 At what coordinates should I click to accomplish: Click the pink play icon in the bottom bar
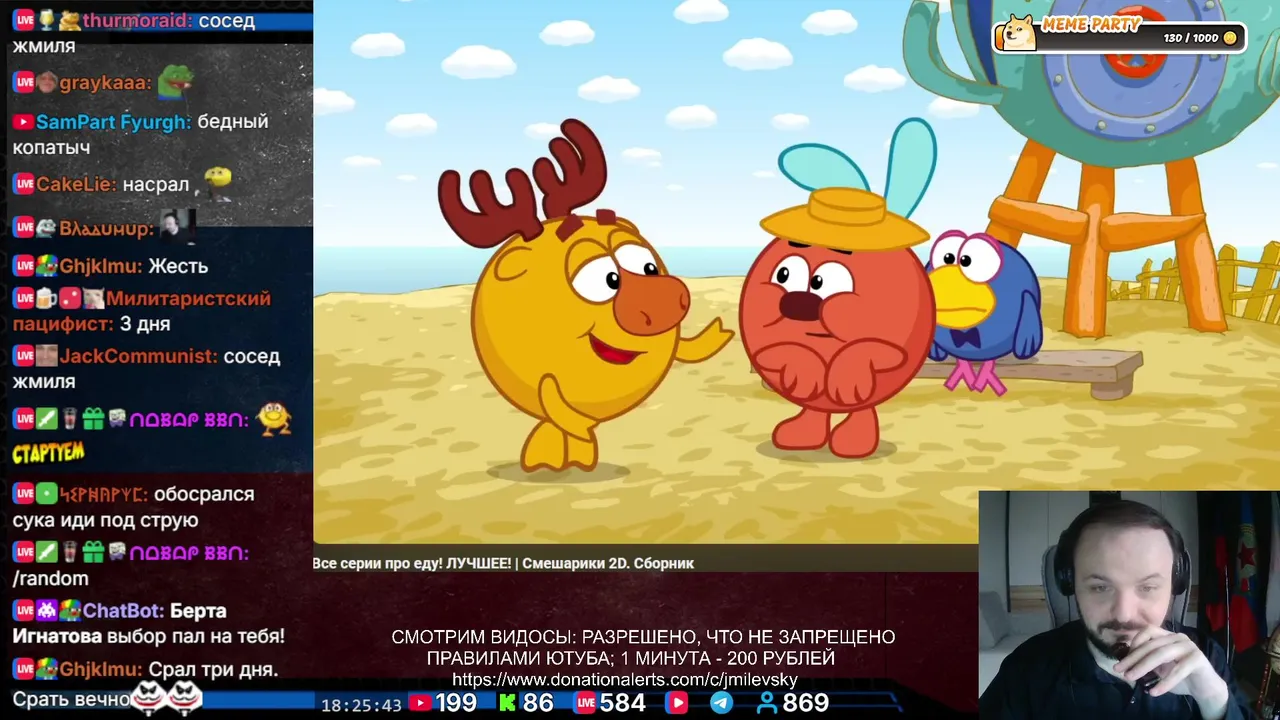tap(677, 703)
